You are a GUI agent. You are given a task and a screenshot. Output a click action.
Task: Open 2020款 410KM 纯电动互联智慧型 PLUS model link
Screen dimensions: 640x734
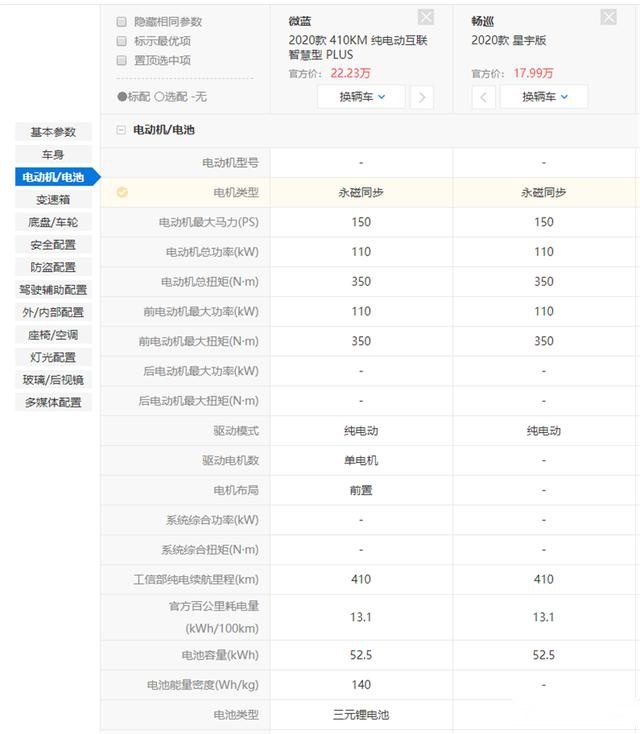pyautogui.click(x=358, y=47)
